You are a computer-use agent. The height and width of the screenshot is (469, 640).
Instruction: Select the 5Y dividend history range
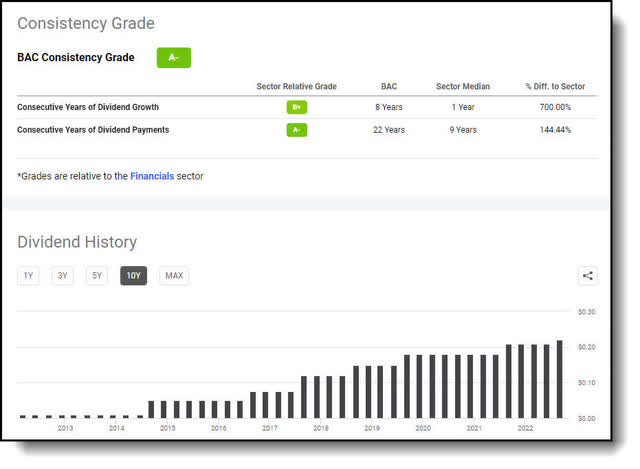97,276
